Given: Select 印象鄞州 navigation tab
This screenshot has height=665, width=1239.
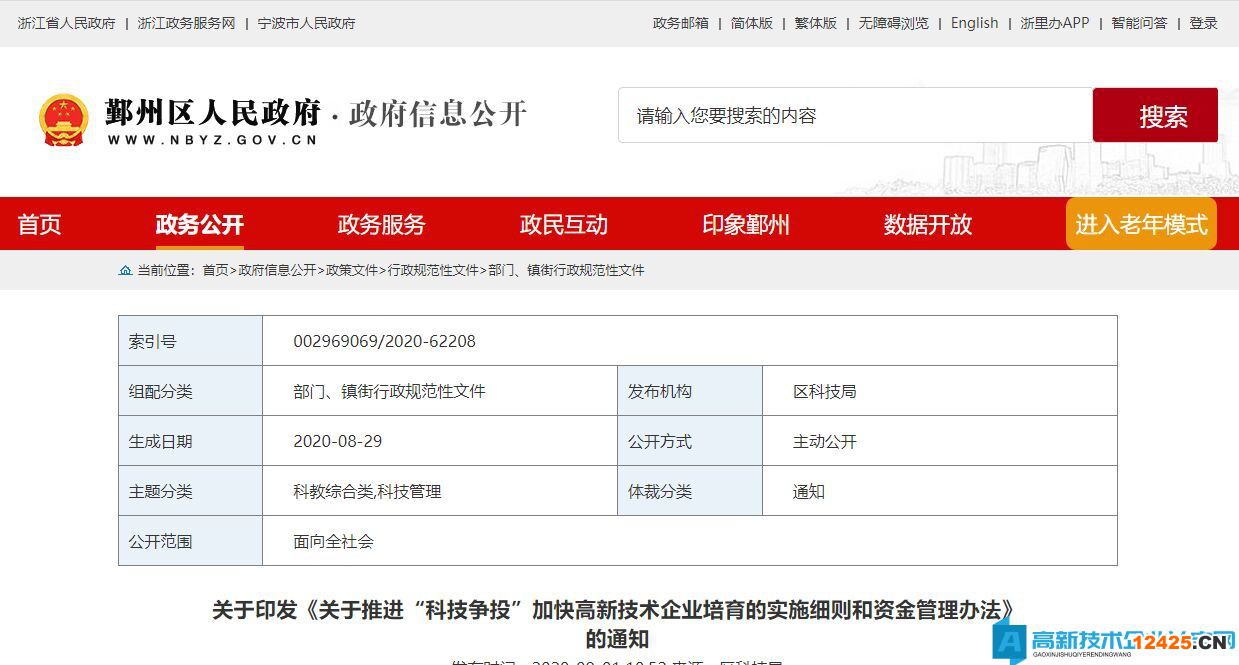Looking at the screenshot, I should (746, 224).
